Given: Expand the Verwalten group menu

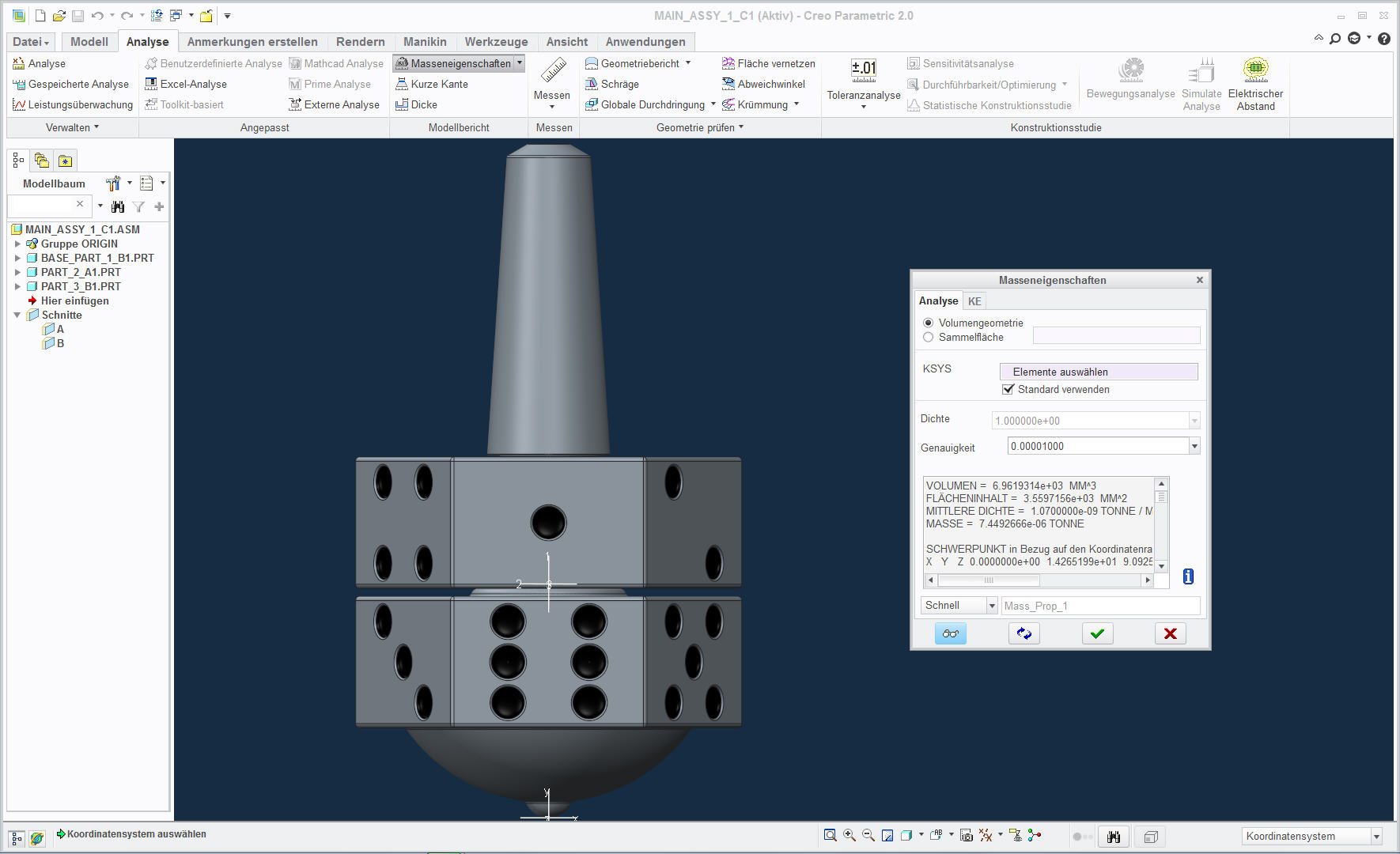Looking at the screenshot, I should pos(73,127).
